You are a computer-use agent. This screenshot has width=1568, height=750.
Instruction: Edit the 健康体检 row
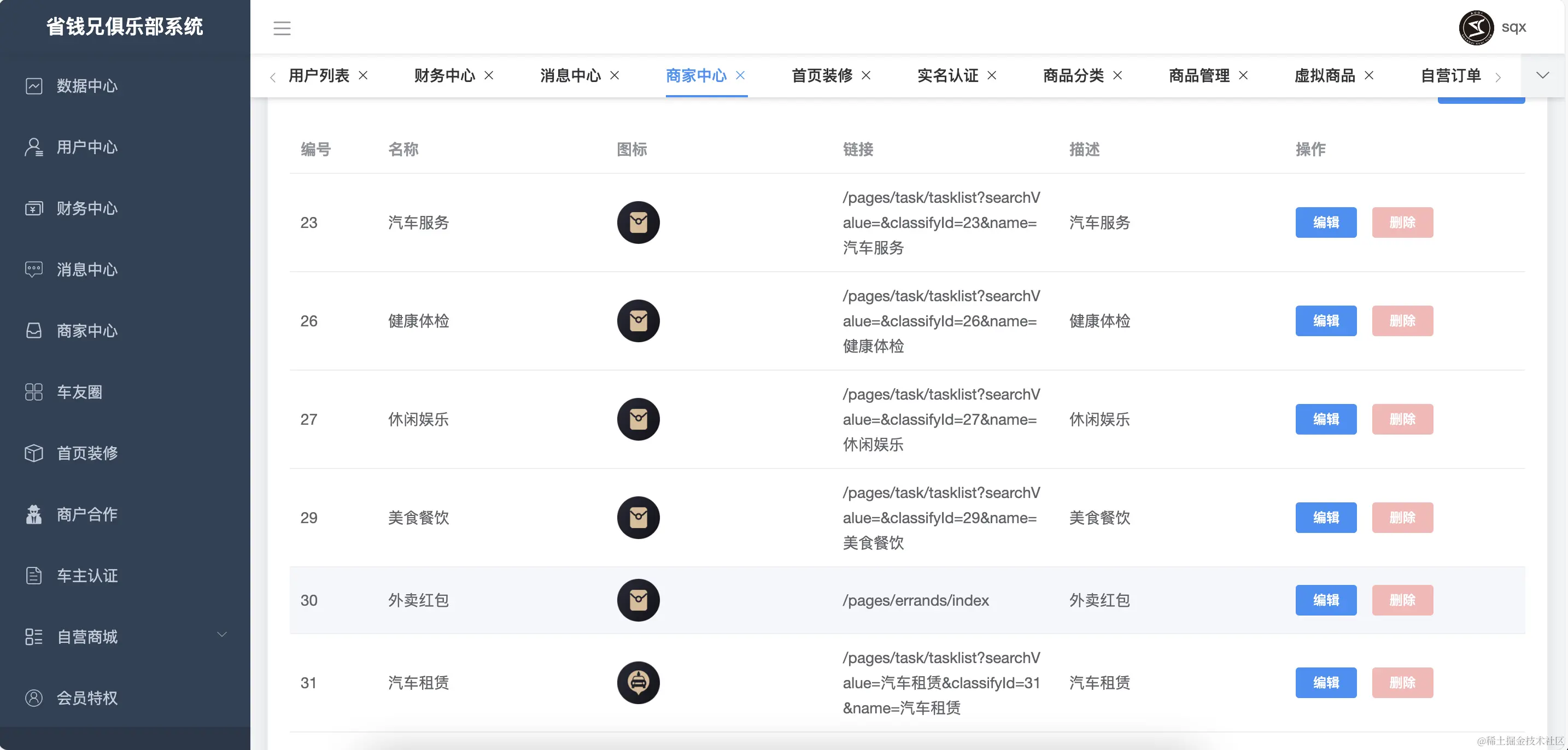[1325, 321]
